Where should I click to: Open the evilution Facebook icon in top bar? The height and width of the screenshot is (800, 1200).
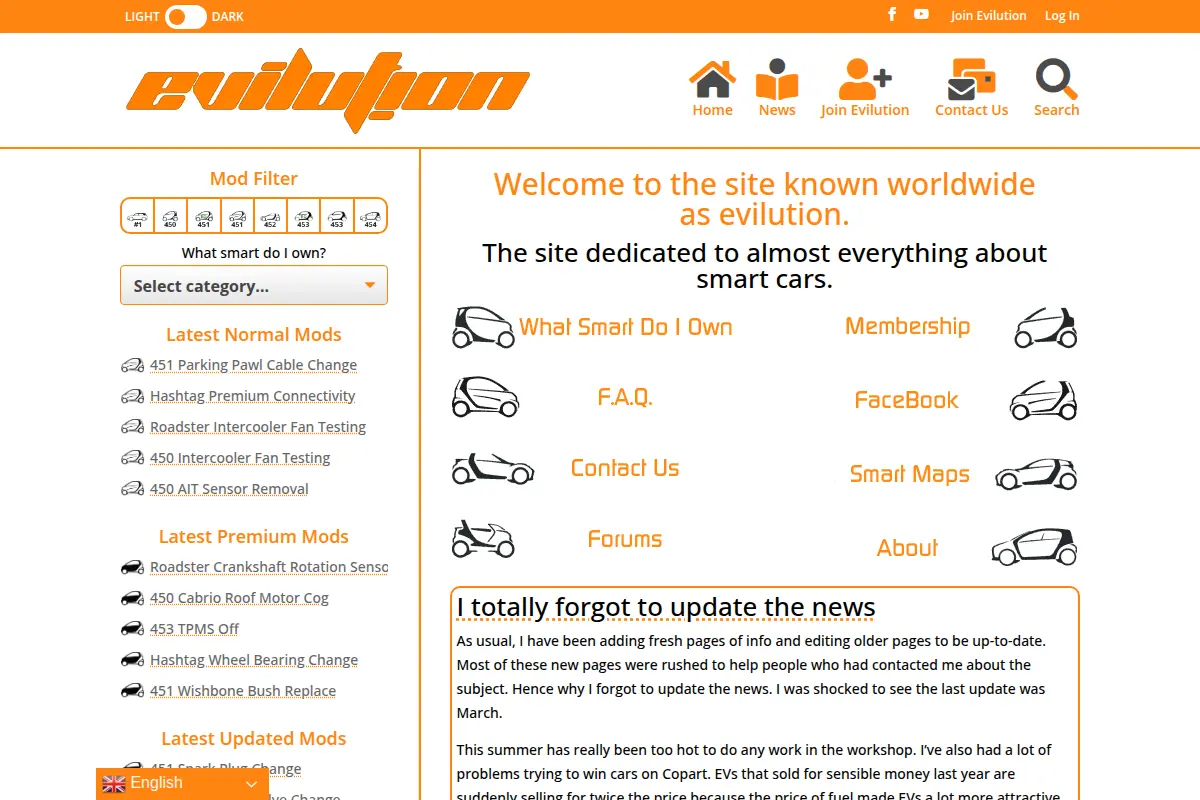click(x=893, y=14)
